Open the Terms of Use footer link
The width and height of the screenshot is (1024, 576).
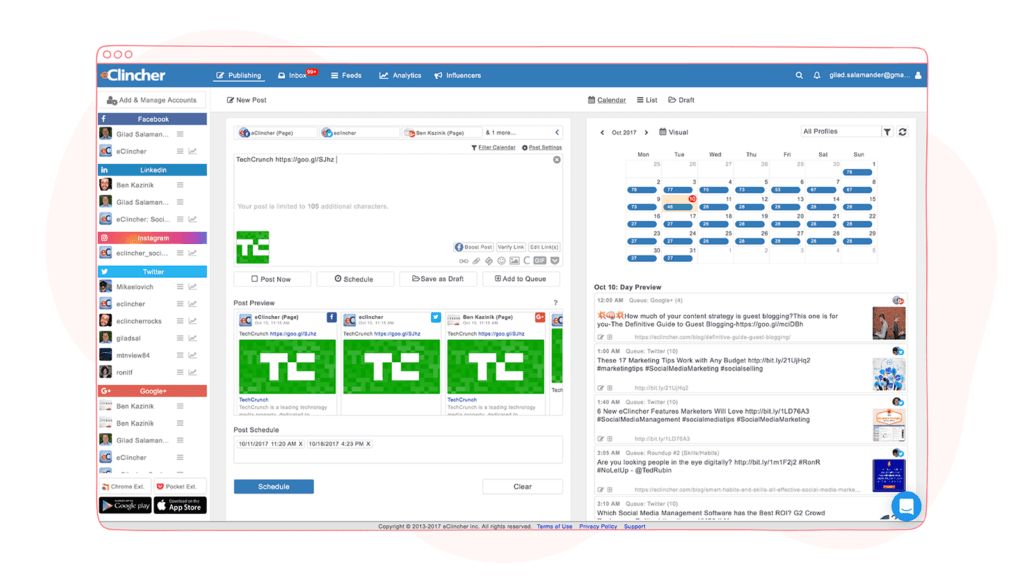[554, 526]
